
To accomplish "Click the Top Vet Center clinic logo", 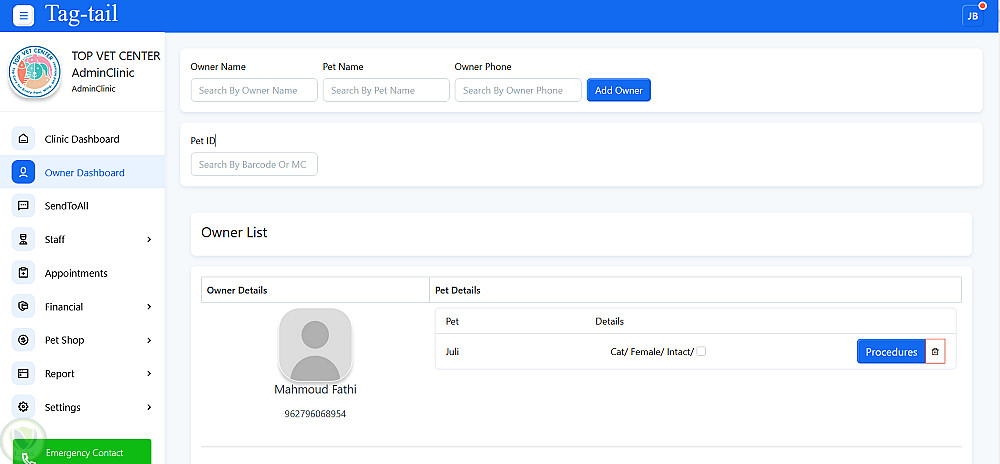I will 34,72.
